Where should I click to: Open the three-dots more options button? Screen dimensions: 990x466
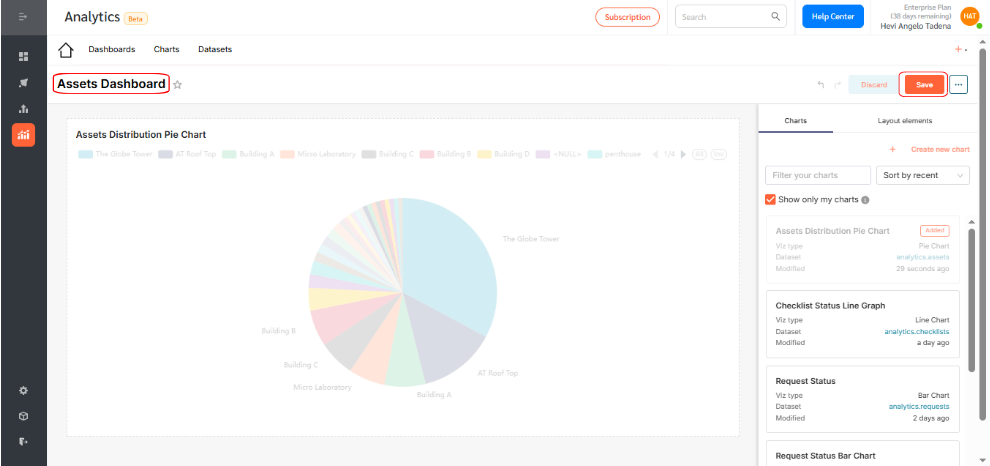[958, 85]
